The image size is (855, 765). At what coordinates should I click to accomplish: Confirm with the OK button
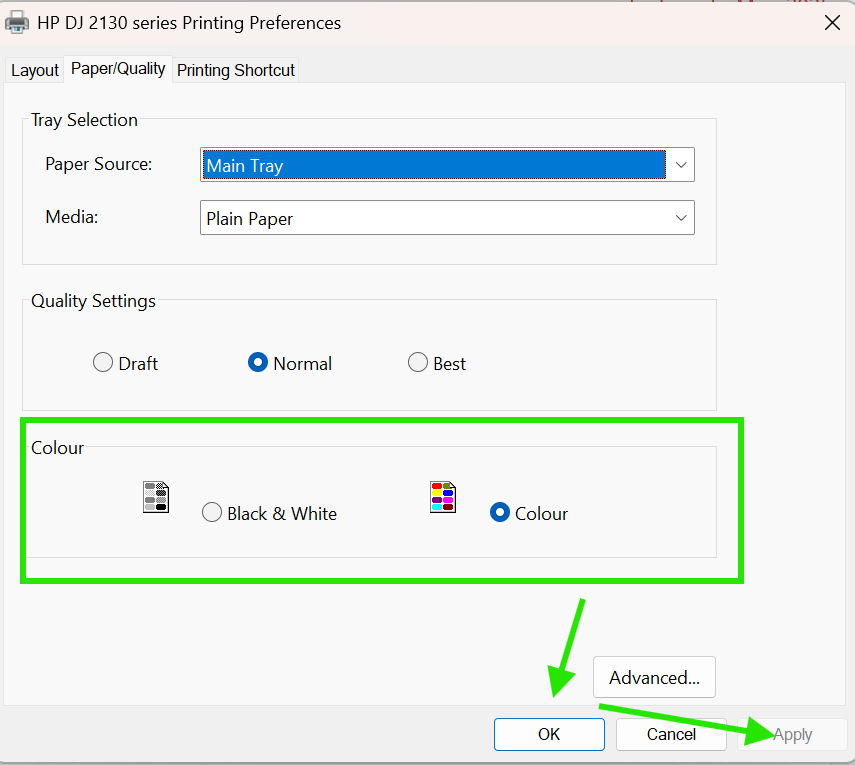(549, 734)
